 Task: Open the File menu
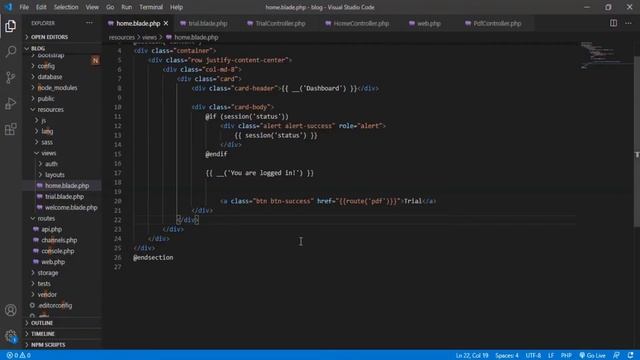tap(24, 7)
